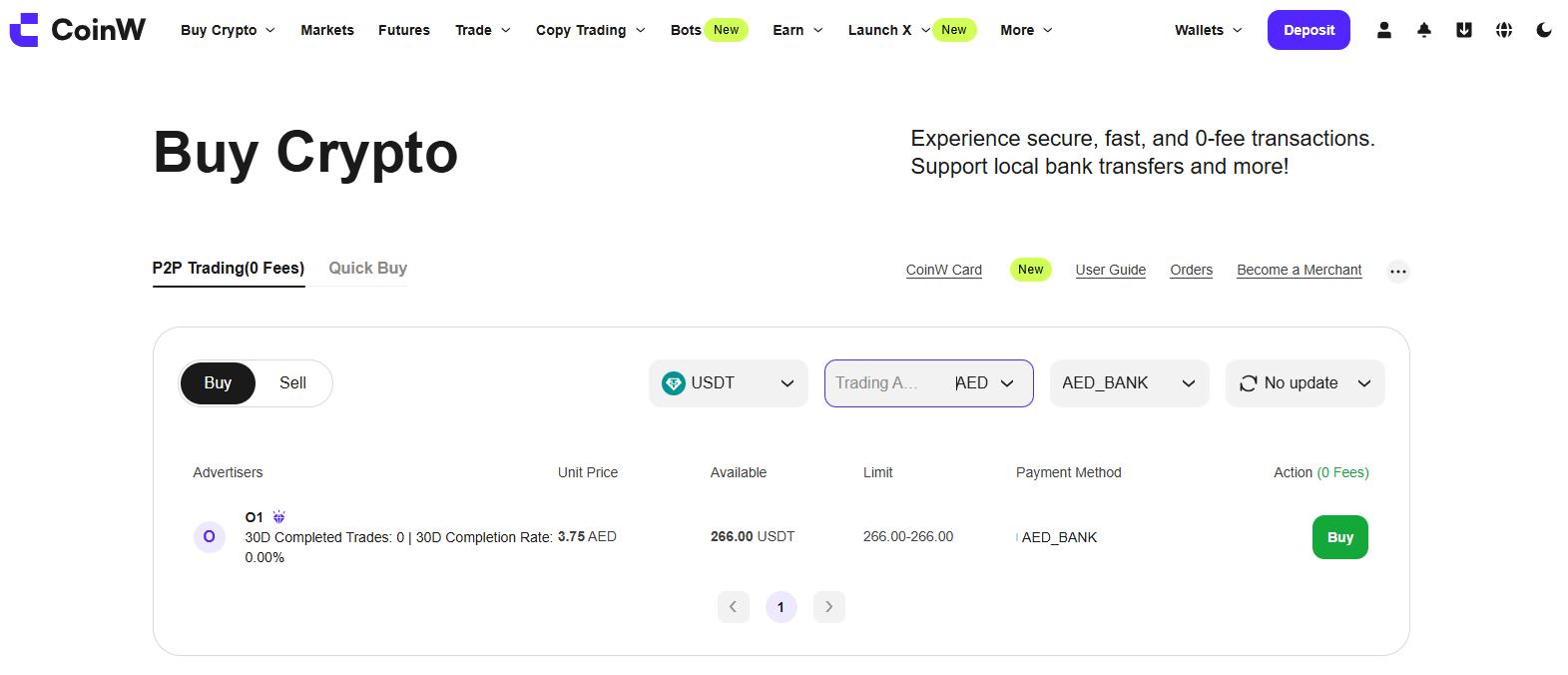1568x675 pixels.
Task: Select the Buy toggle option
Action: 218,383
